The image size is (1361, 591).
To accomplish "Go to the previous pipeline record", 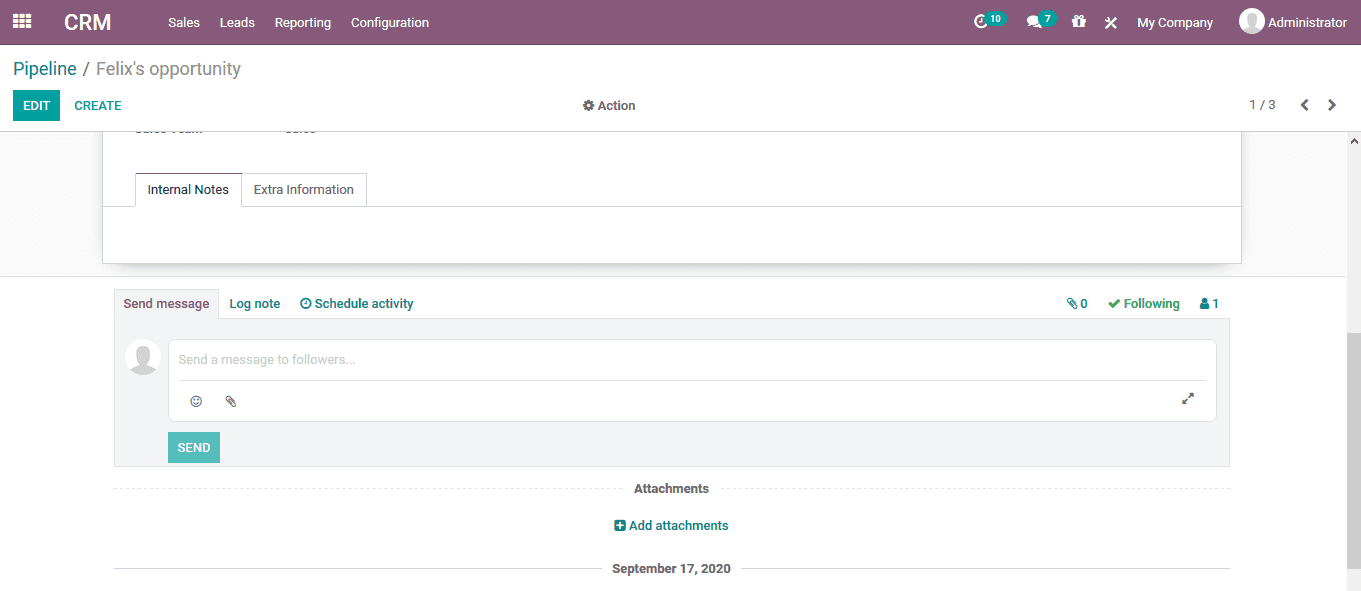I will [1303, 104].
